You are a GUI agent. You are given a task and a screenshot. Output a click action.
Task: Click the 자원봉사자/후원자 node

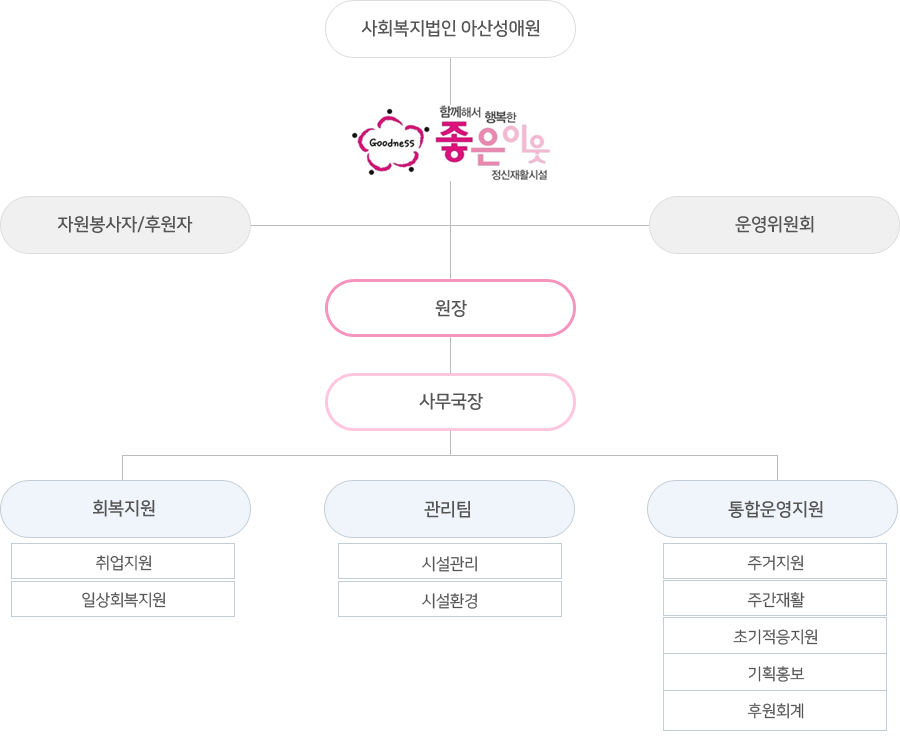[125, 224]
